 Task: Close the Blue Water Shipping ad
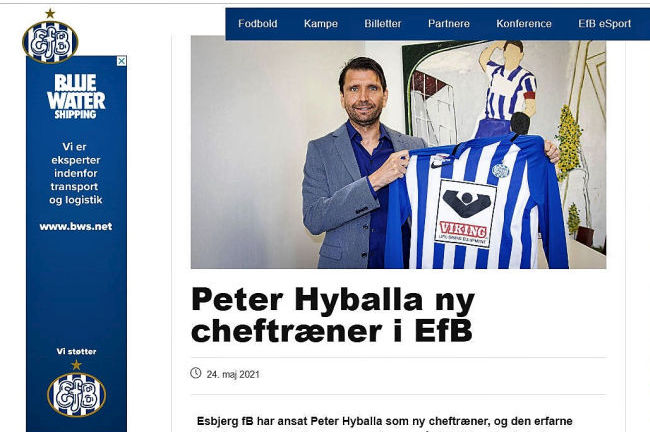click(121, 61)
